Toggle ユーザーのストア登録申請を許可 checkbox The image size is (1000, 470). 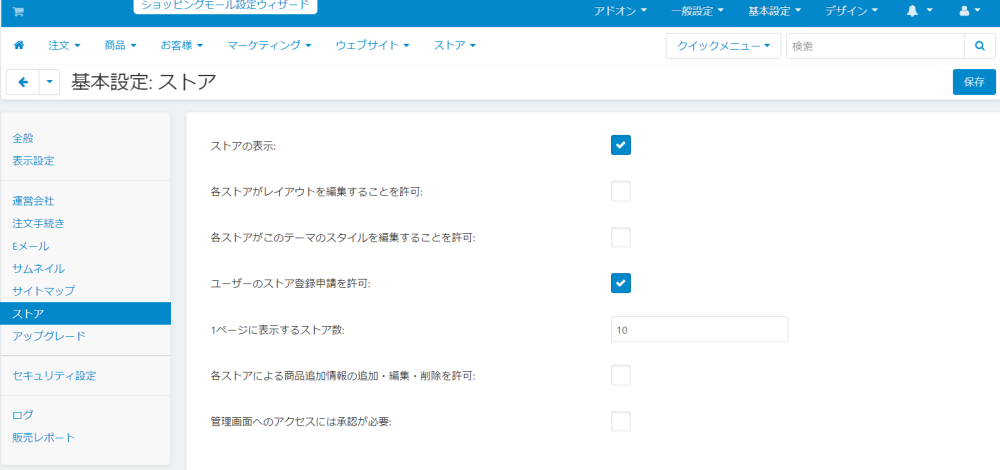[621, 283]
